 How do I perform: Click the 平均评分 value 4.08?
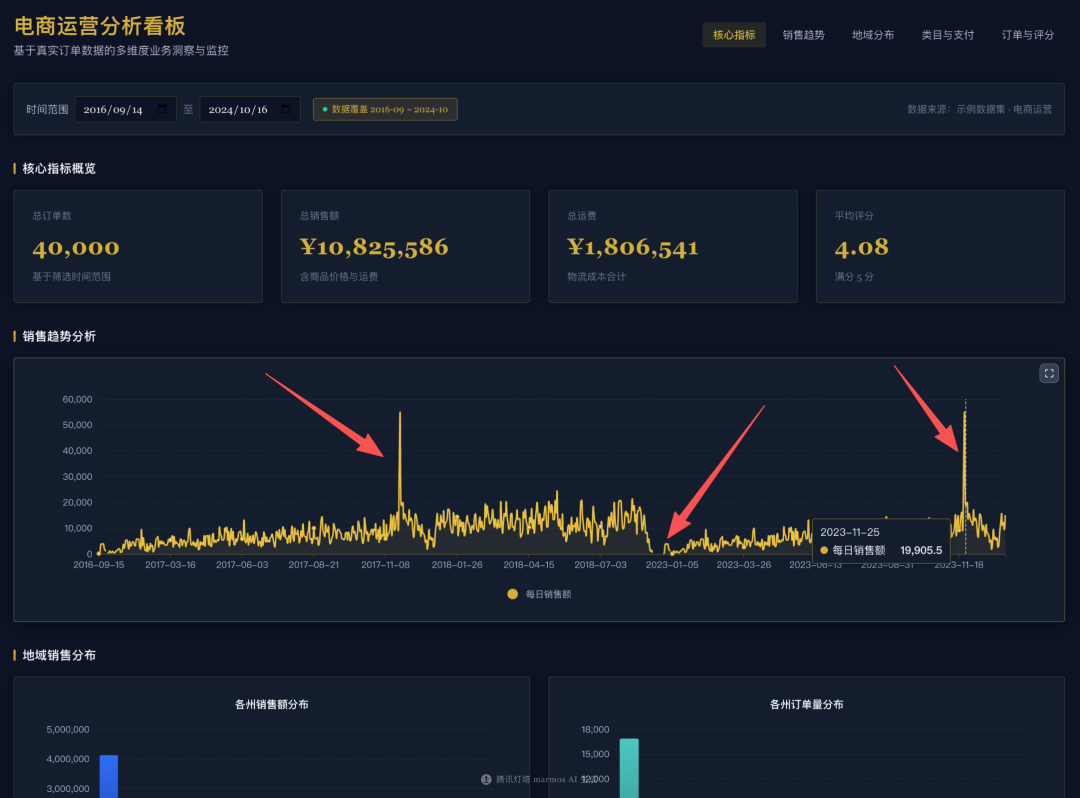(x=862, y=247)
